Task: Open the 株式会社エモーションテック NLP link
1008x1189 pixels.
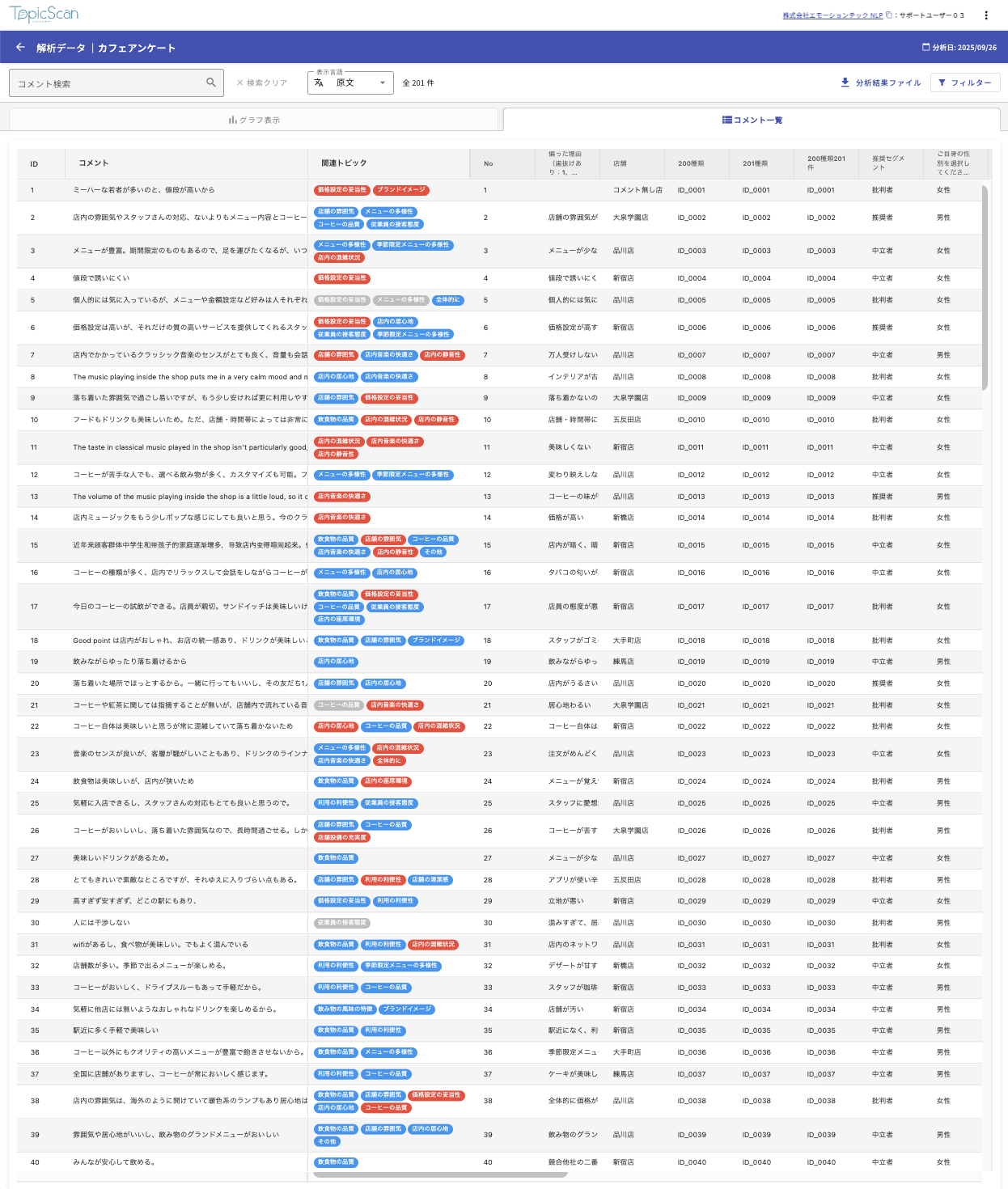Action: point(832,15)
